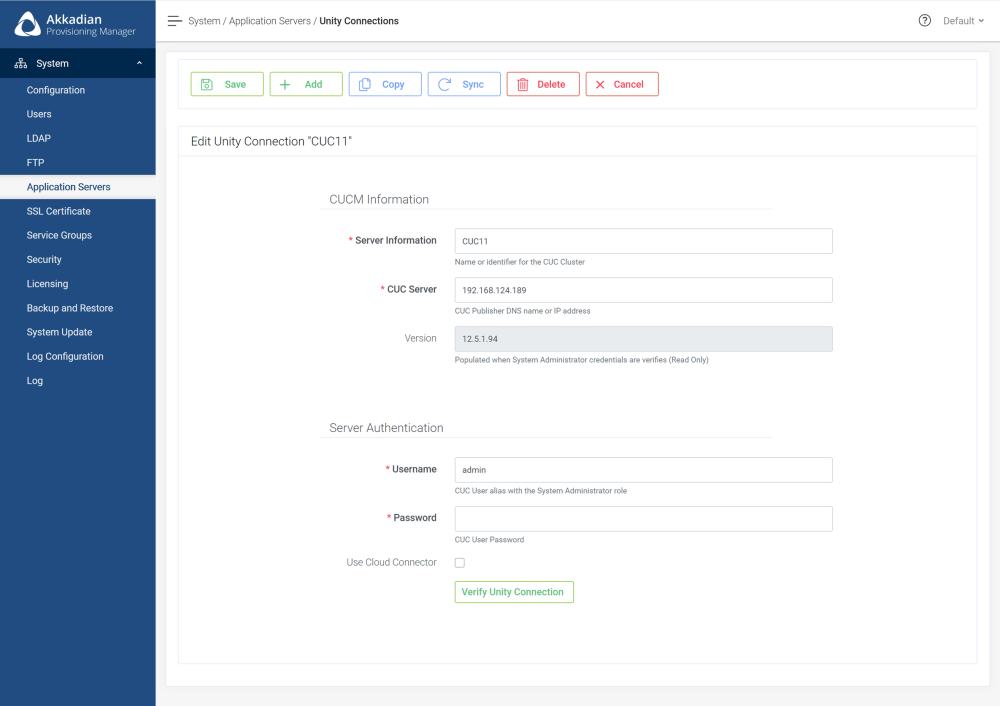Open the Default dropdown in the header
The height and width of the screenshot is (706, 1000).
(963, 20)
